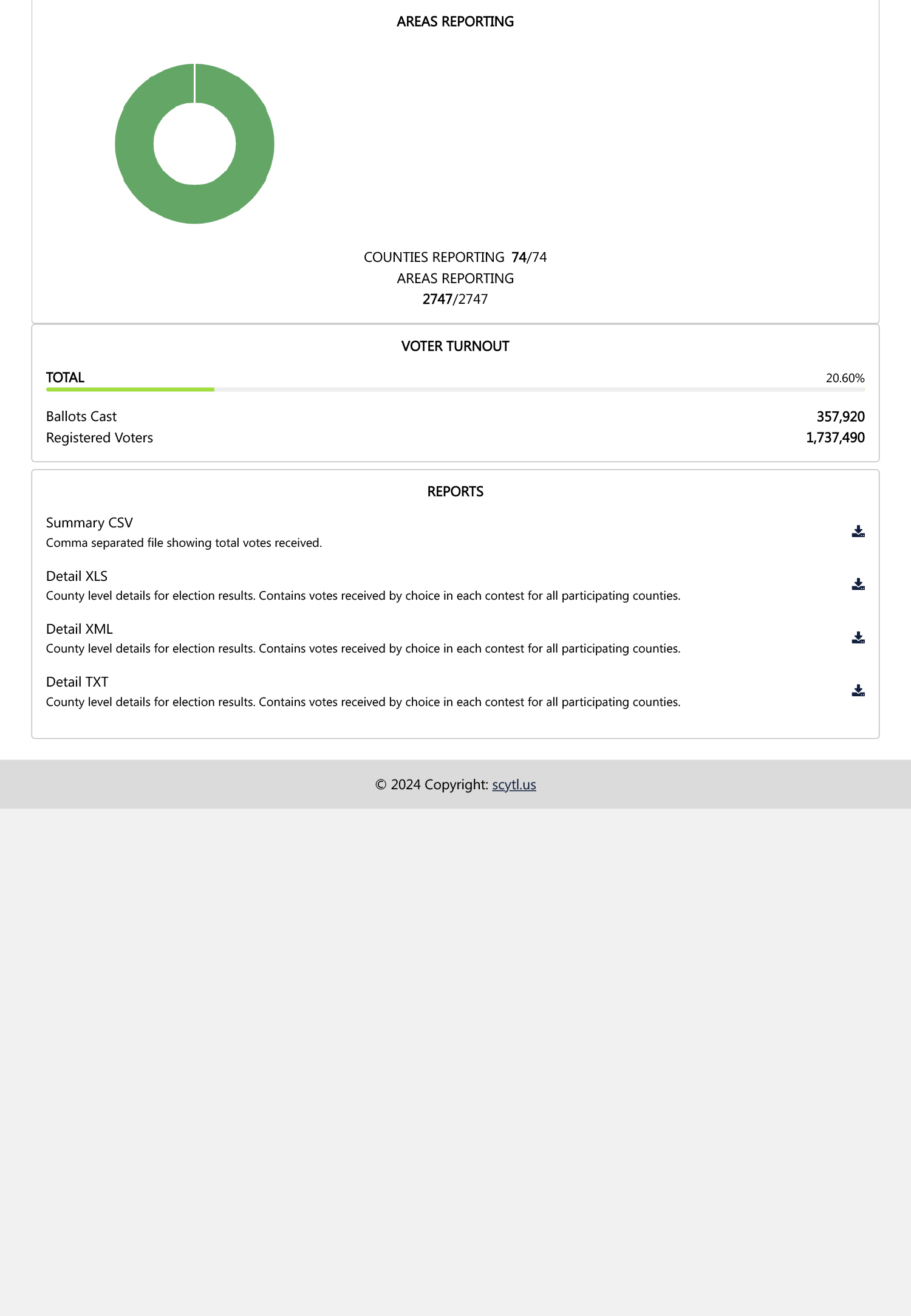
Task: Download the Detail XLS report
Action: 858,584
